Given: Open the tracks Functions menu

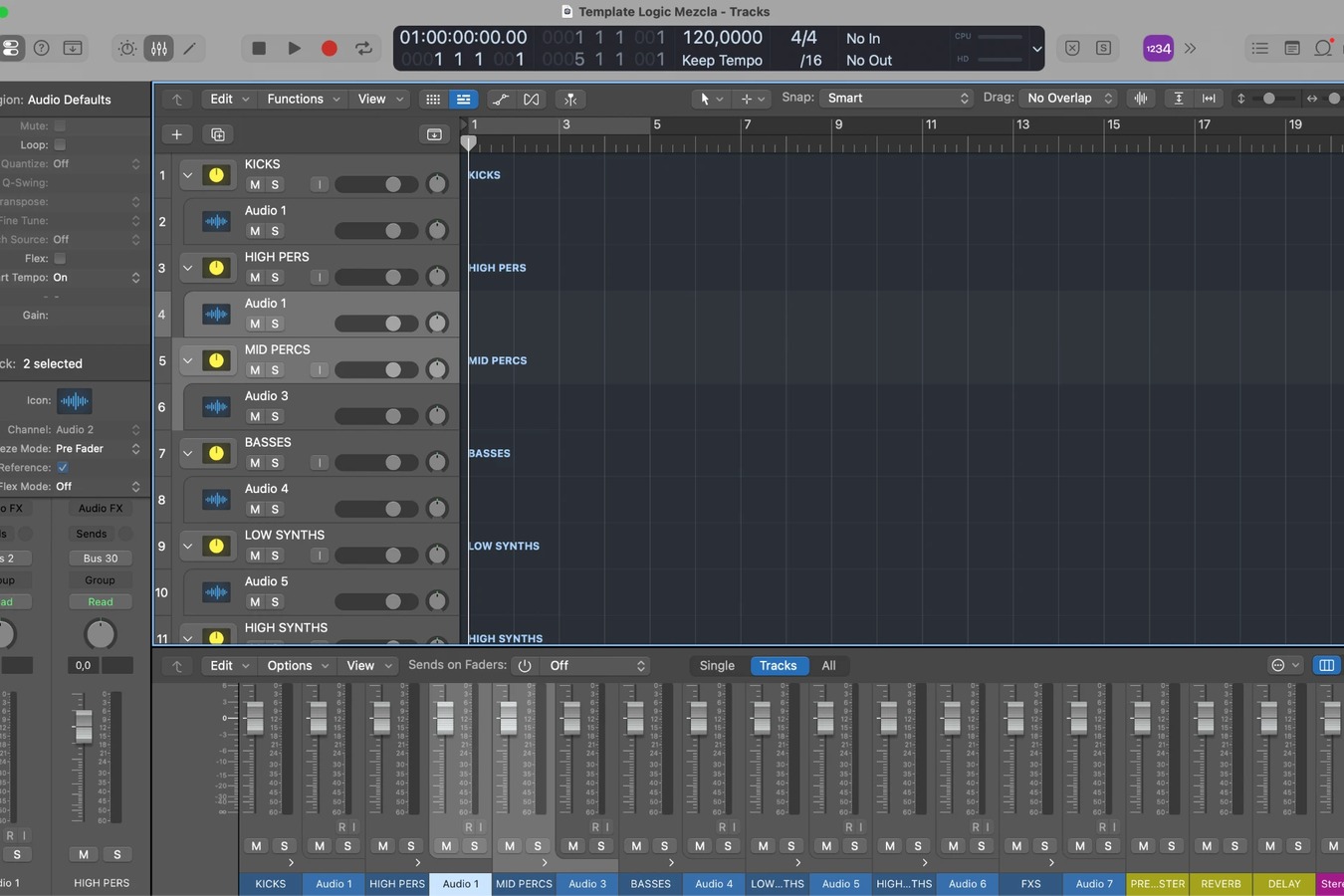Looking at the screenshot, I should click(x=304, y=99).
